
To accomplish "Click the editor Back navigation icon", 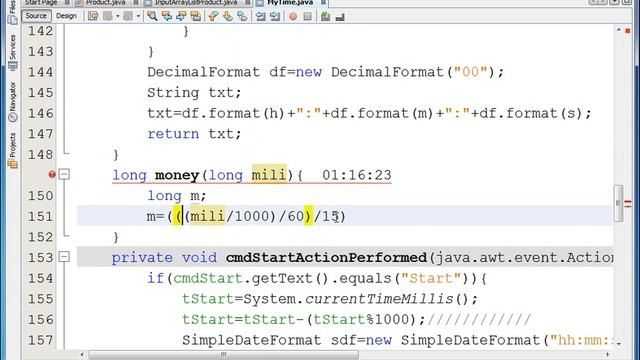I will click(x=107, y=16).
